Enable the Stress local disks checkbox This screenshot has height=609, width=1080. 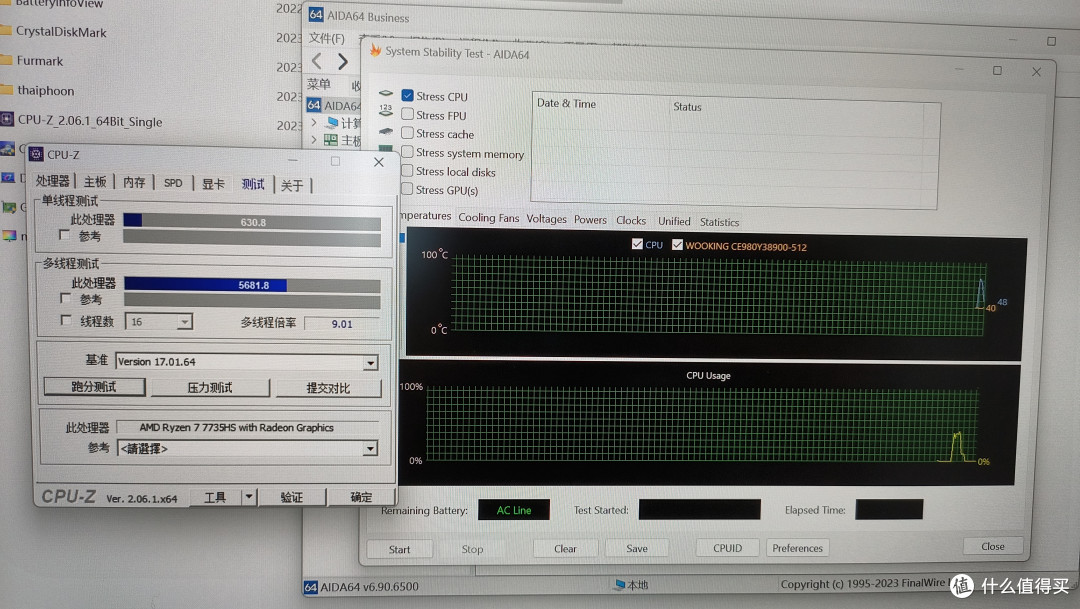[408, 170]
